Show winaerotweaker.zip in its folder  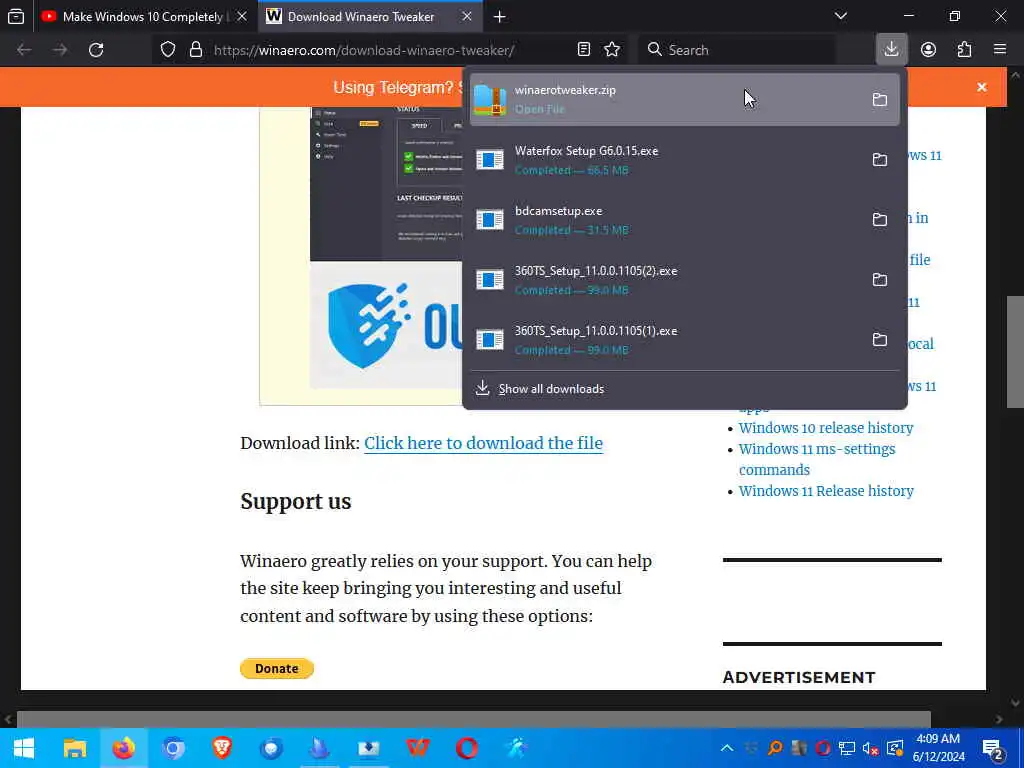880,99
